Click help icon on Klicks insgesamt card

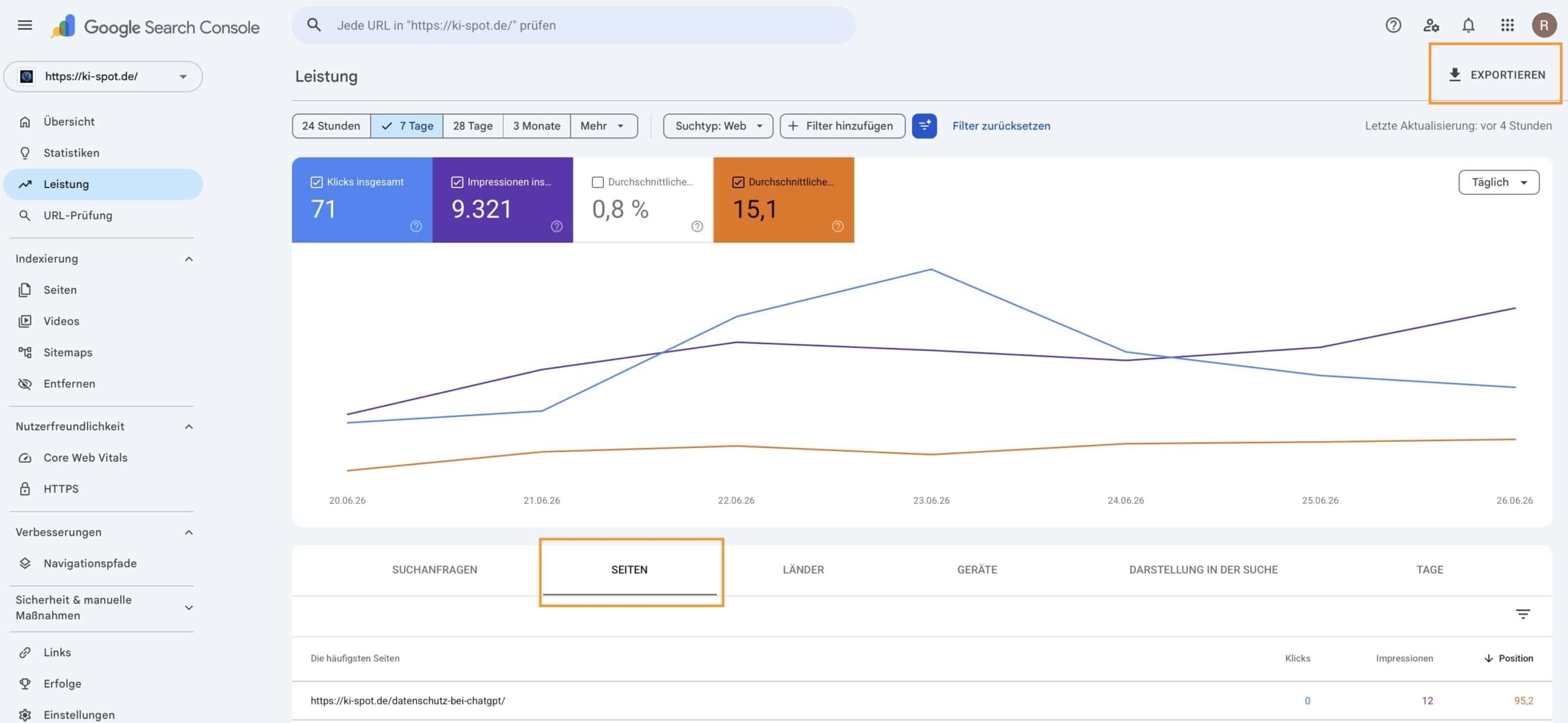416,226
